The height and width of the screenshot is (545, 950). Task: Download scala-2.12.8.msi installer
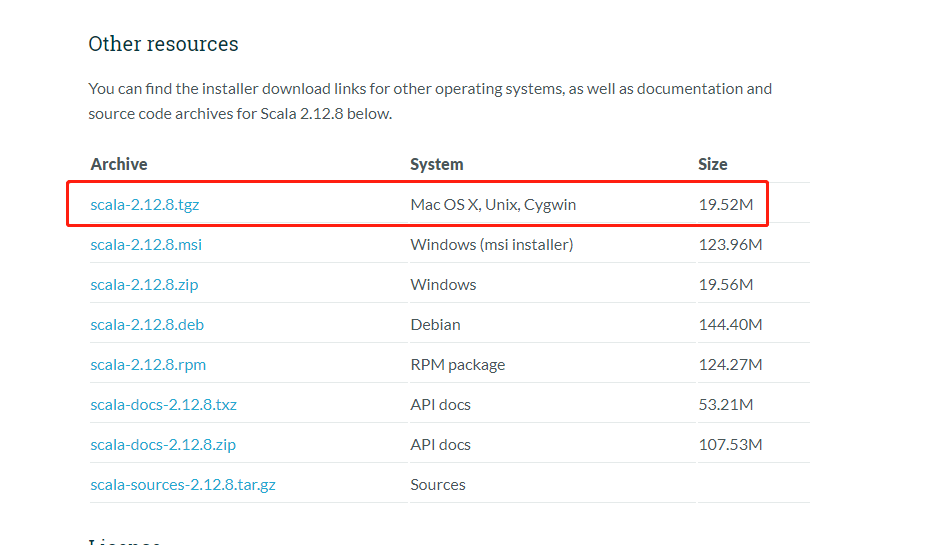click(x=146, y=245)
